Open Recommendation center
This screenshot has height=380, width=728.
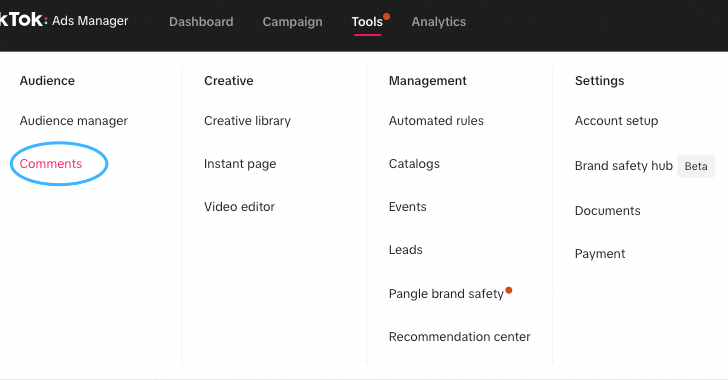coord(459,337)
